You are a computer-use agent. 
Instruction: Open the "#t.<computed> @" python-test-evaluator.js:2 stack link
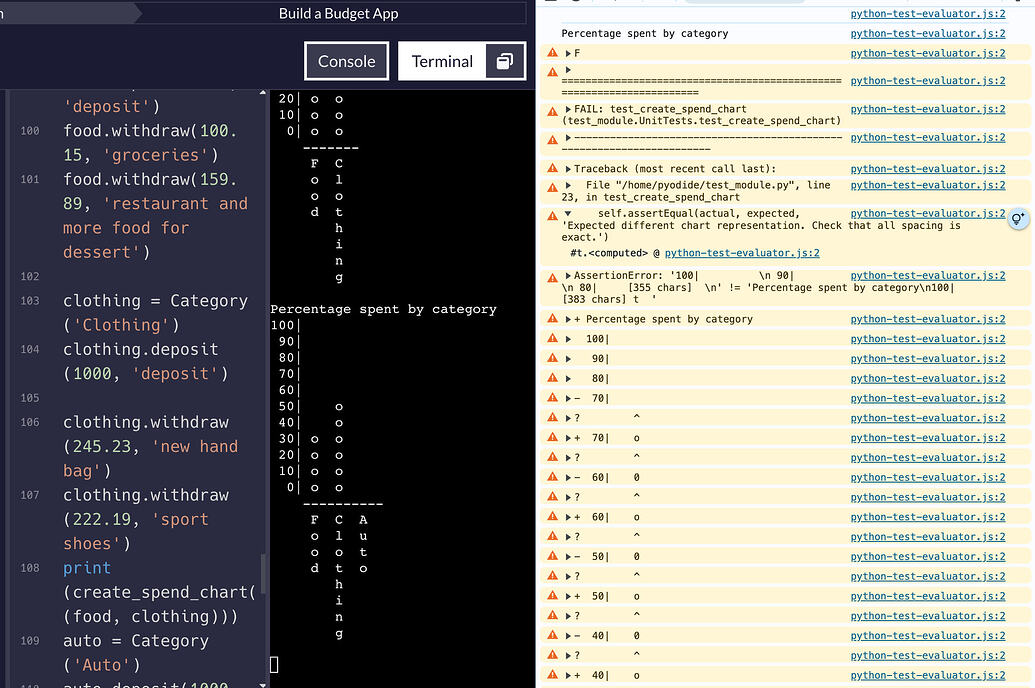742,253
